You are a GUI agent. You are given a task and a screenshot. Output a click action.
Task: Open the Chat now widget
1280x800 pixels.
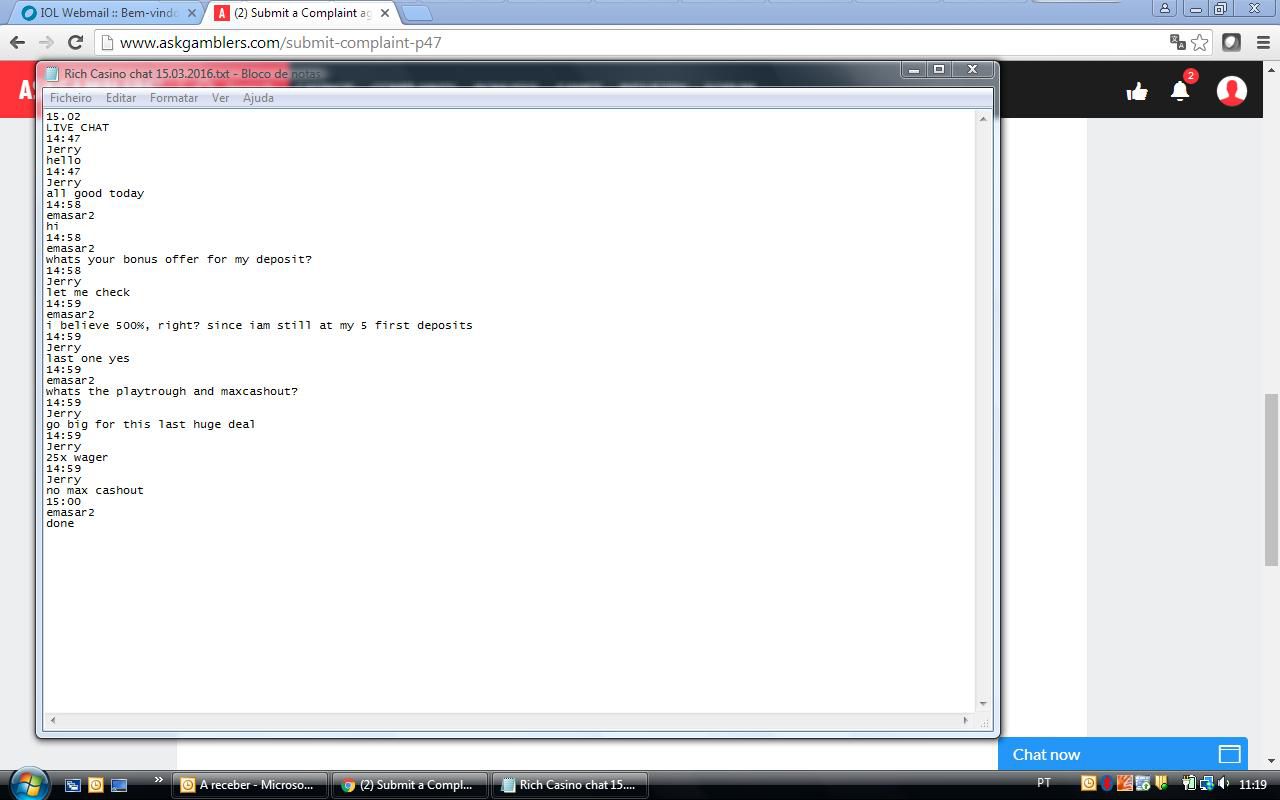pyautogui.click(x=1123, y=754)
